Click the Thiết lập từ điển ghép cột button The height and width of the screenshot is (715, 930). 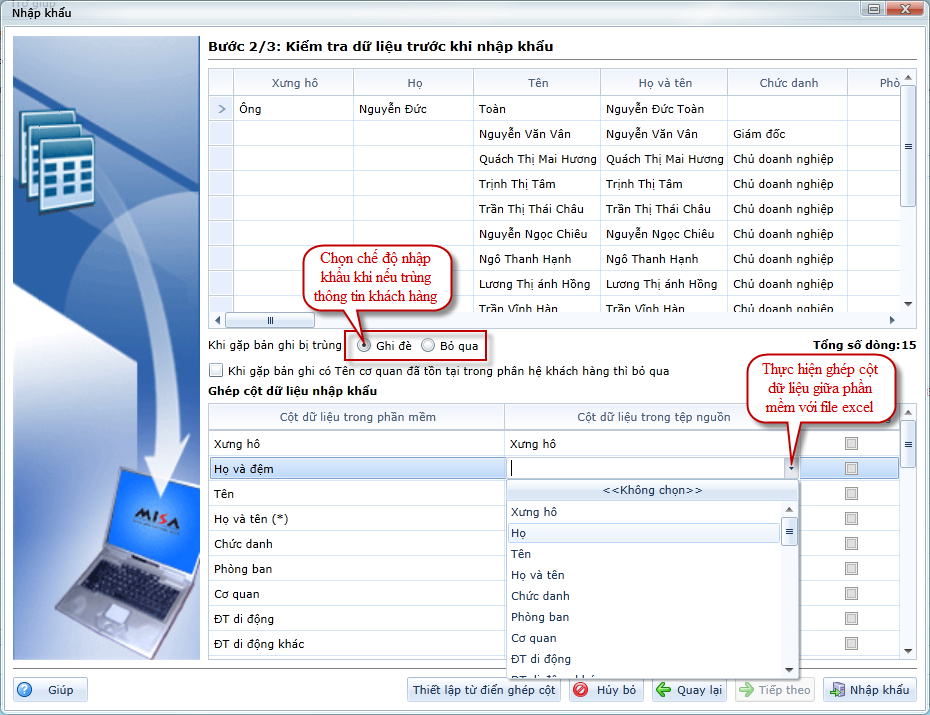pyautogui.click(x=484, y=690)
